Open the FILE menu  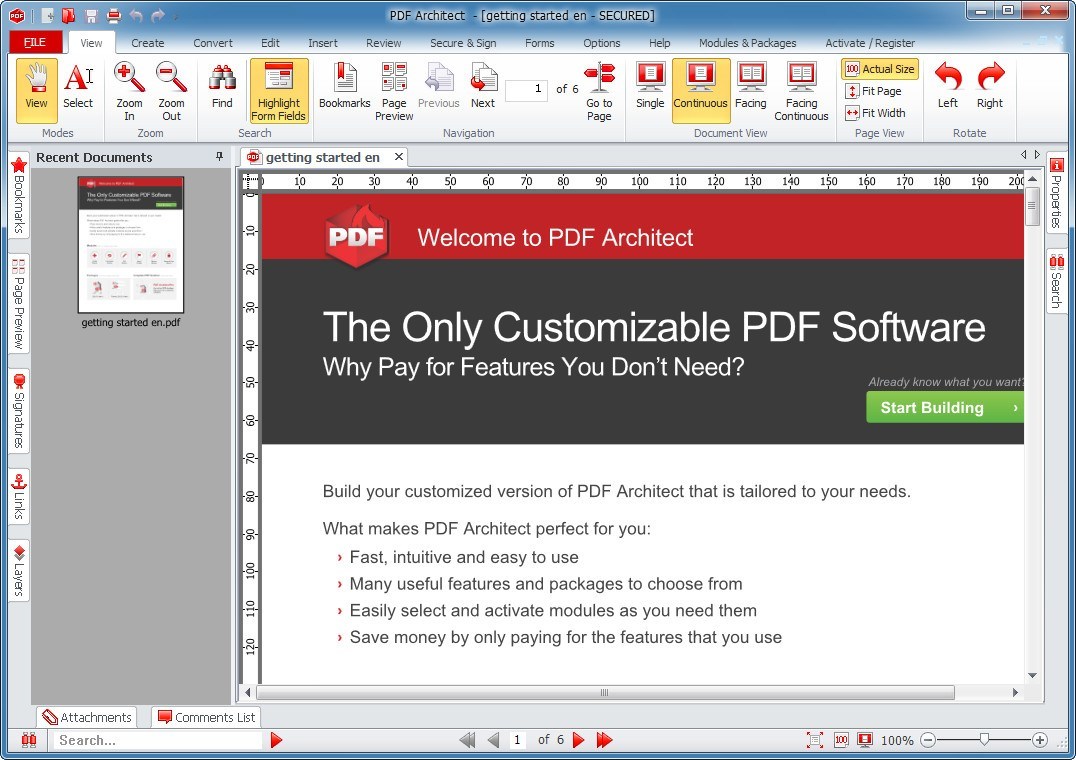click(x=34, y=42)
